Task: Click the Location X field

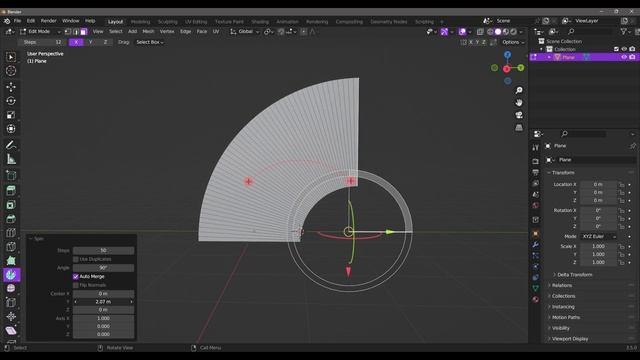Action: coord(598,184)
